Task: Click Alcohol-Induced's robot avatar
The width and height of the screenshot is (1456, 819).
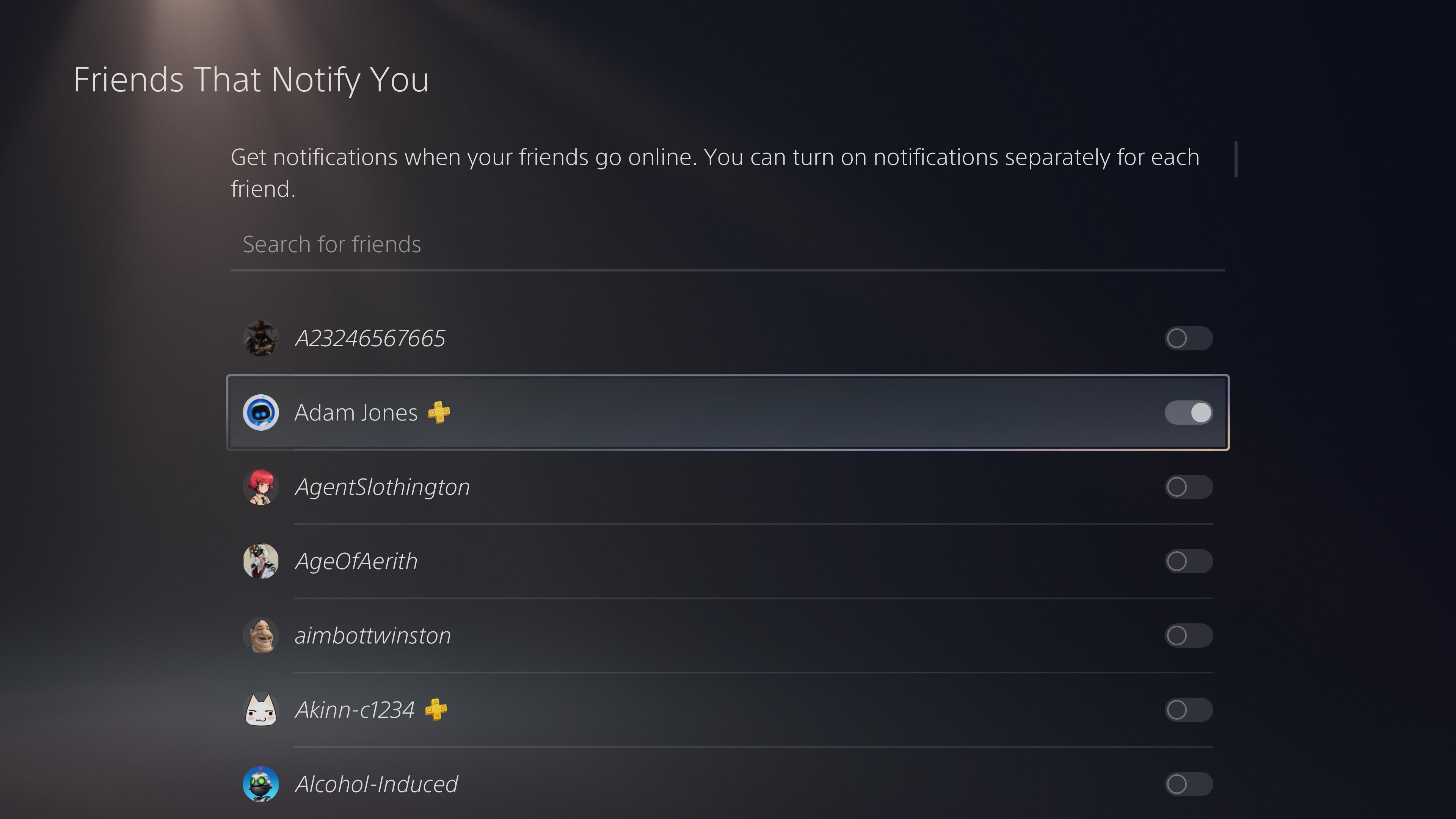Action: 260,784
